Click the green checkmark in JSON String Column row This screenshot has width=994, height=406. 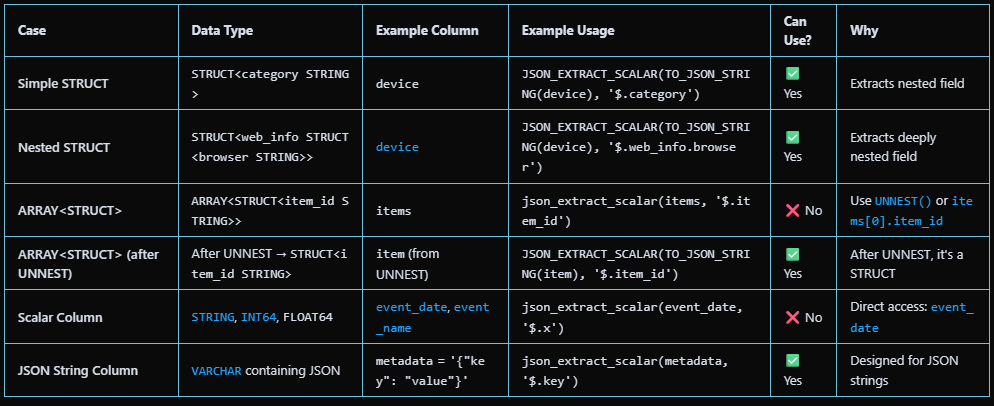click(792, 360)
